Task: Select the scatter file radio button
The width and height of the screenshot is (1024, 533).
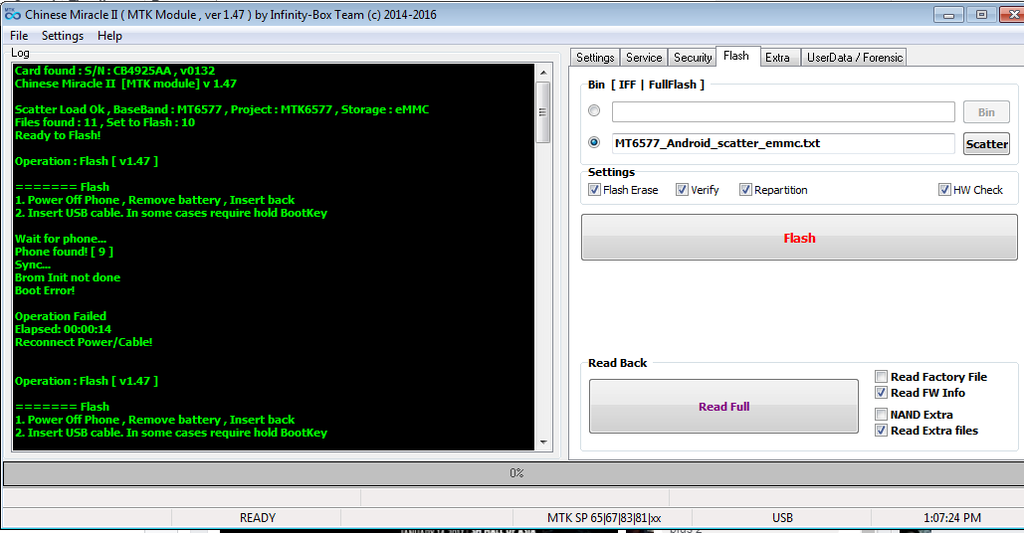Action: pos(595,143)
